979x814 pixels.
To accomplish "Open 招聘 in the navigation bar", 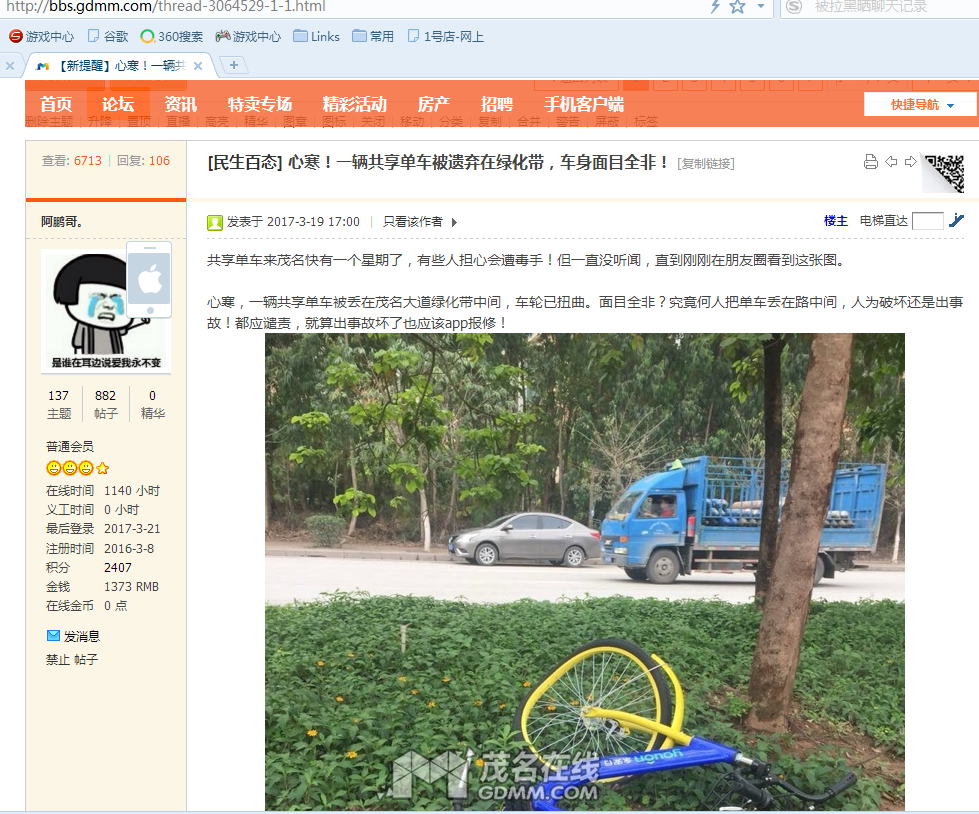I will (496, 104).
